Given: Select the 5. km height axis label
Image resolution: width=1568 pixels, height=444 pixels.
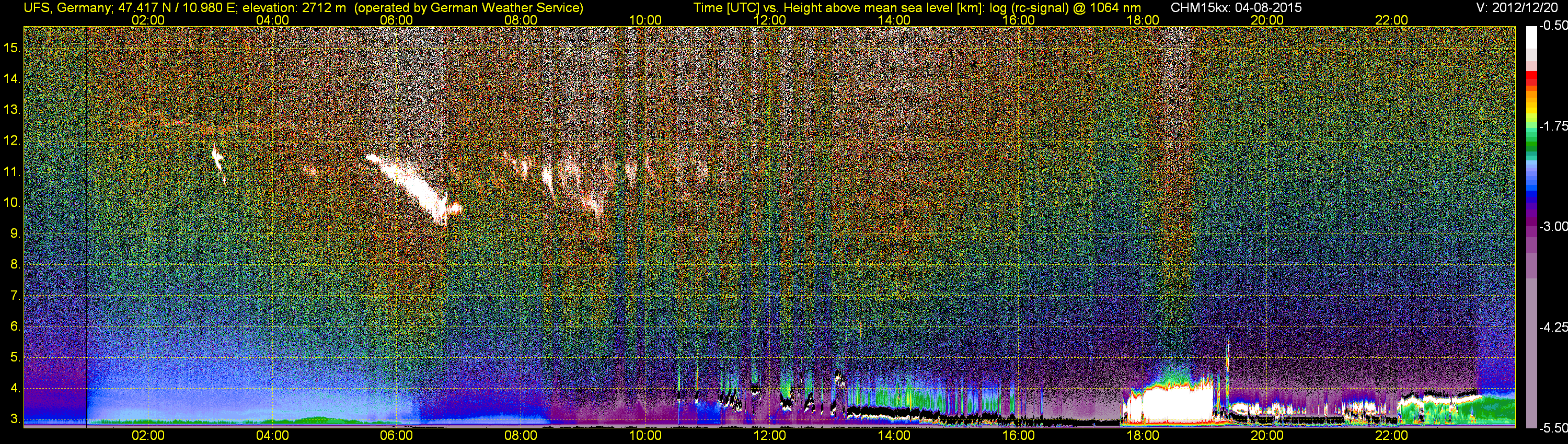Looking at the screenshot, I should point(16,358).
